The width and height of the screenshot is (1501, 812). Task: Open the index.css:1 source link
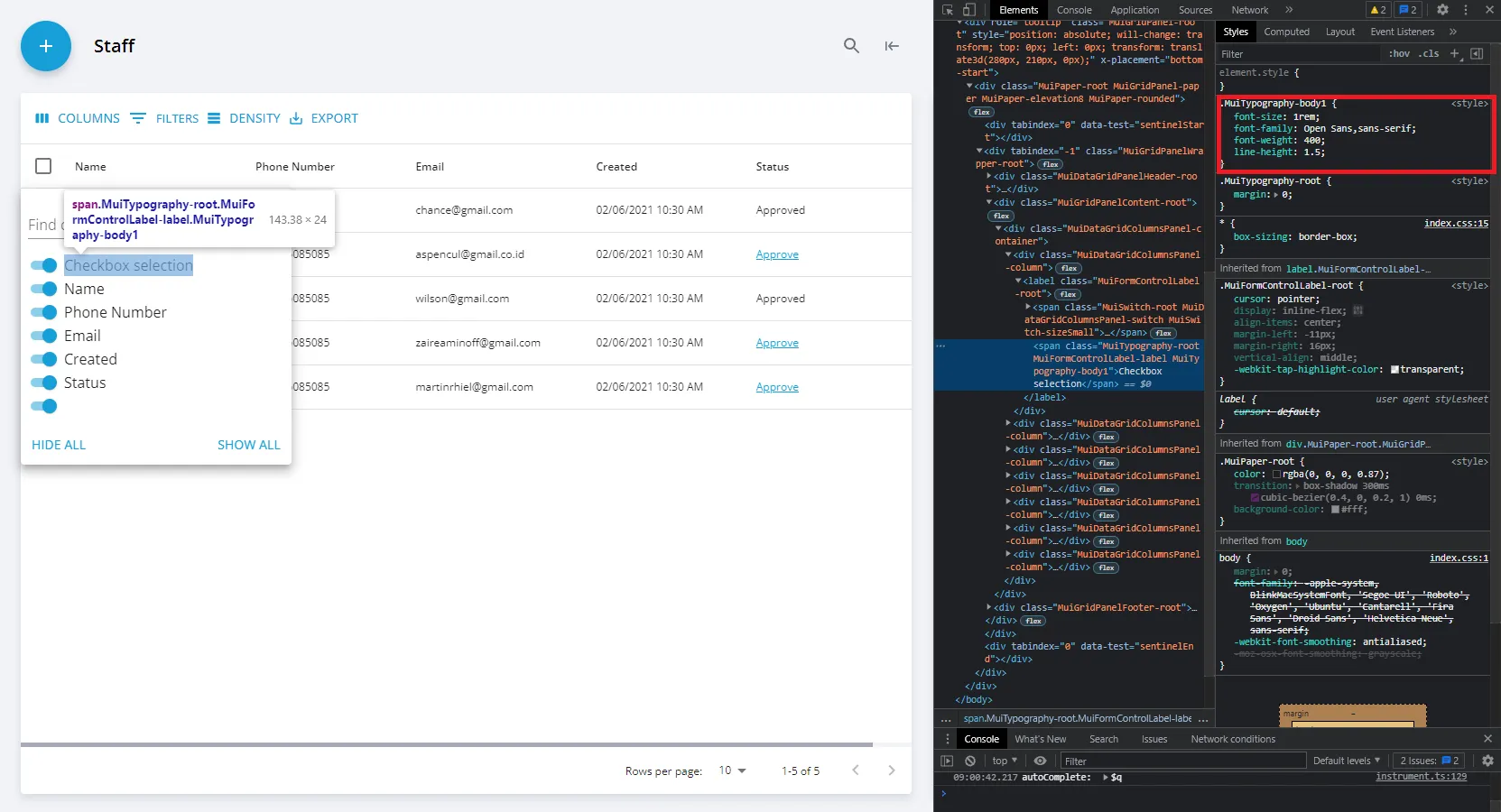point(1459,558)
